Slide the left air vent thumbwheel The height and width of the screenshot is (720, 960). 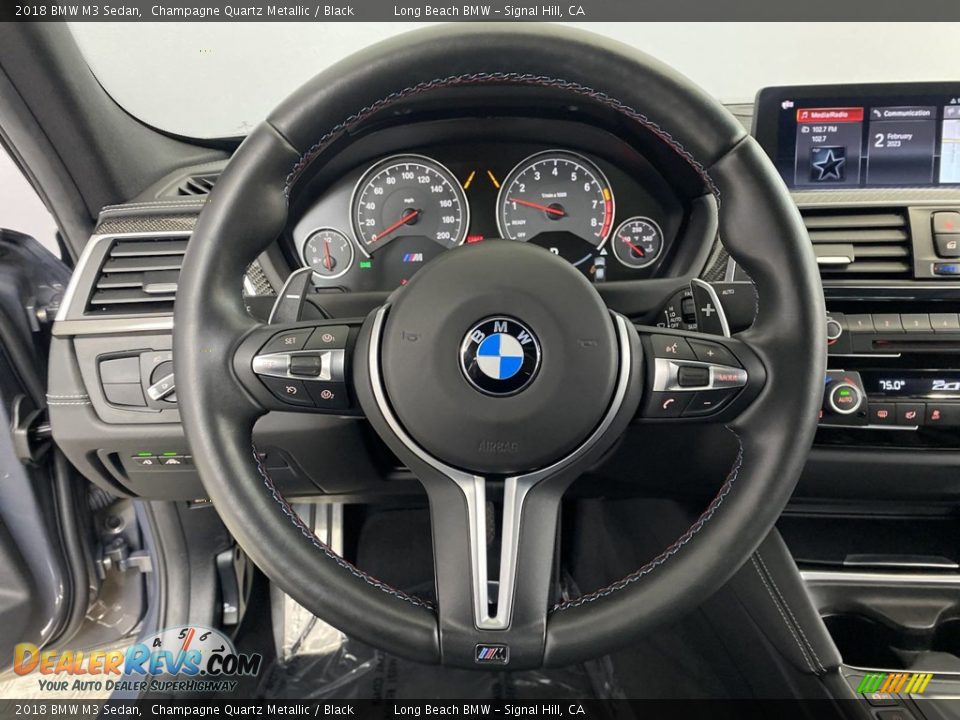(159, 287)
